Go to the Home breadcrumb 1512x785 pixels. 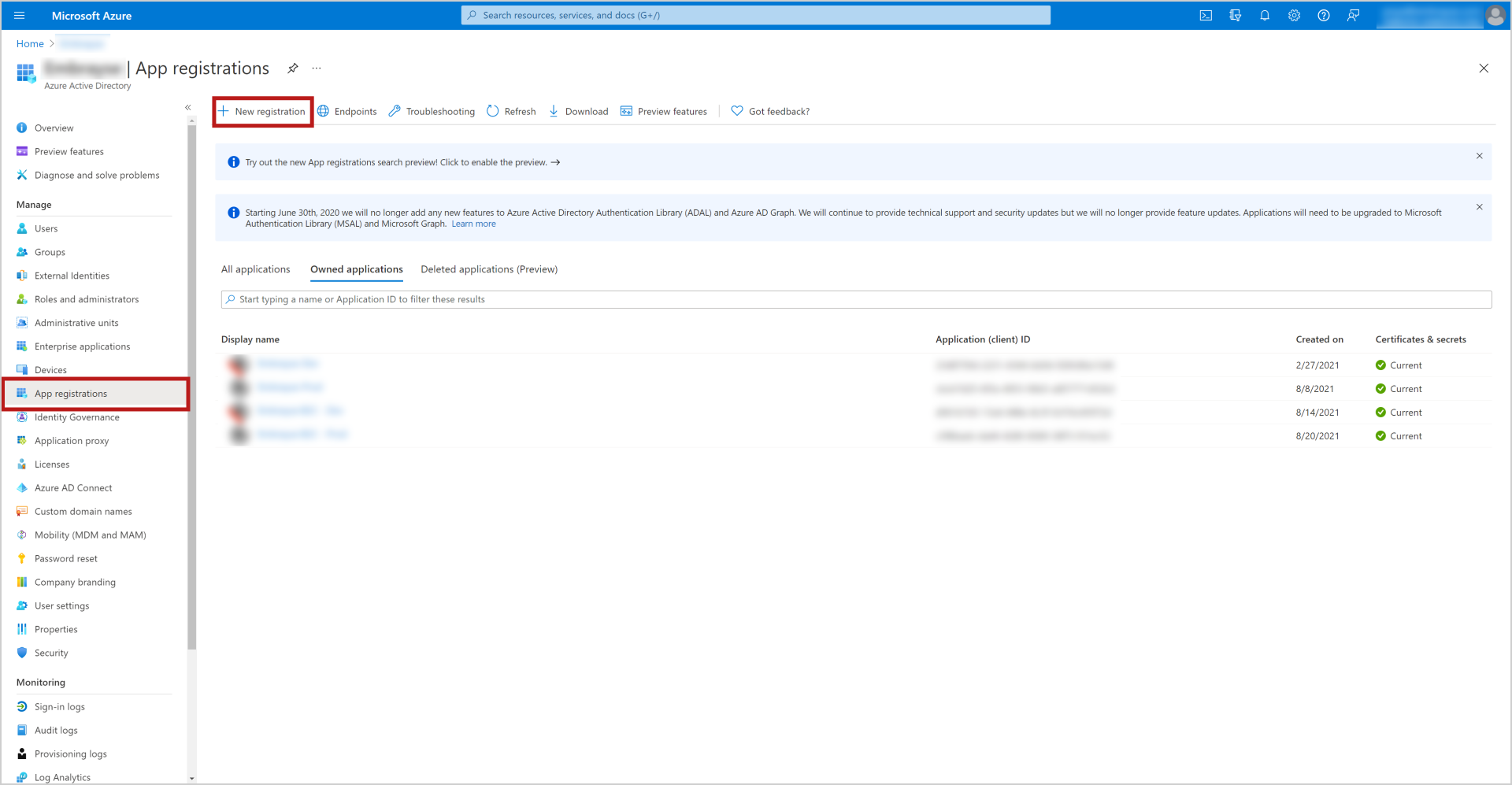pos(30,43)
